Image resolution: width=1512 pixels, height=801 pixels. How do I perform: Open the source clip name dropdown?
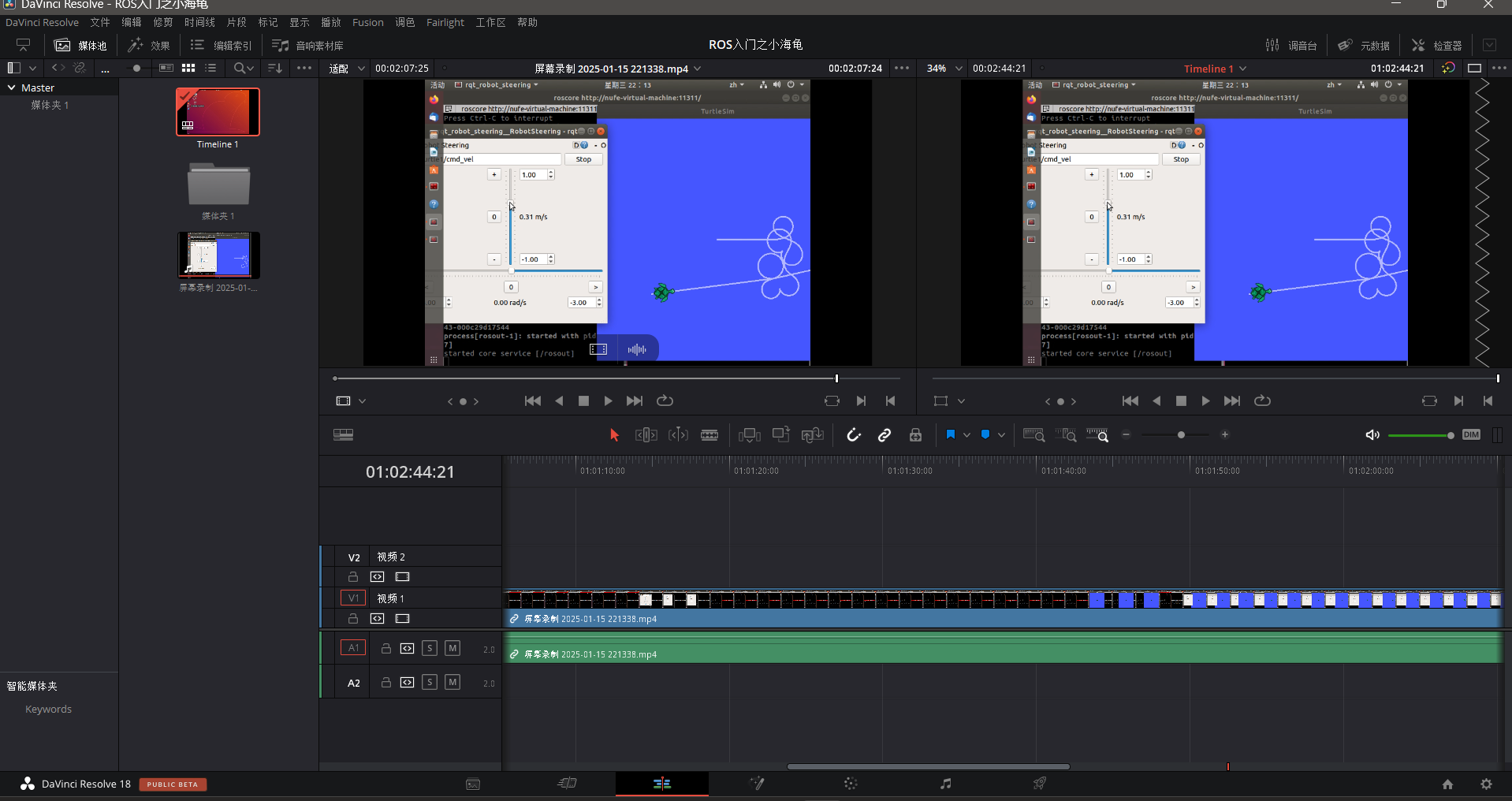698,69
